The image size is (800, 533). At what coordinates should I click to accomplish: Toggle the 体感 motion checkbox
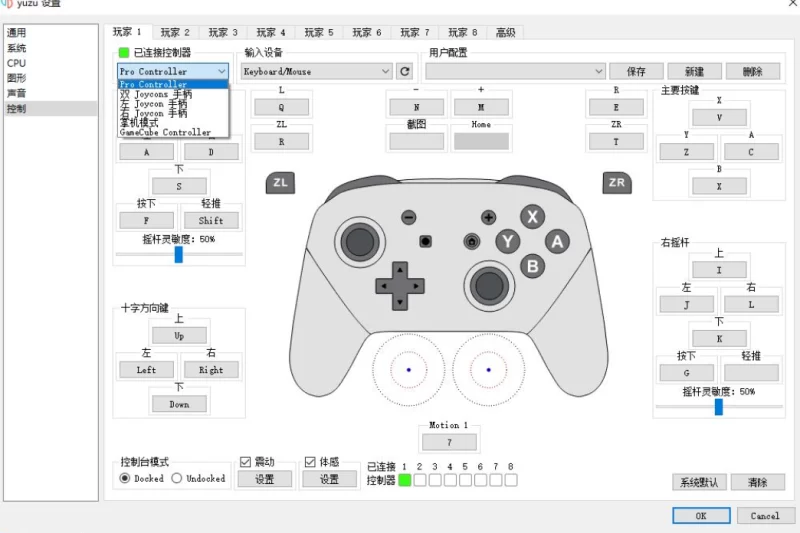(x=311, y=462)
